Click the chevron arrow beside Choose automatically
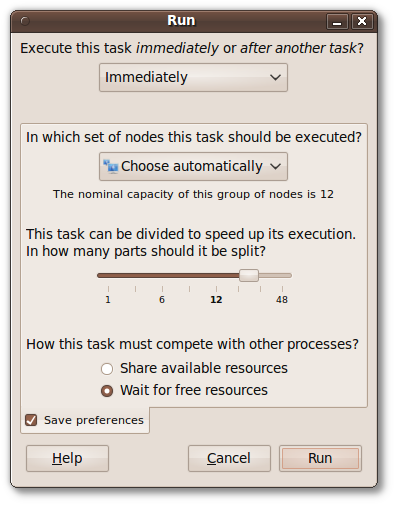Screen dimensions: 395x505 275,166
